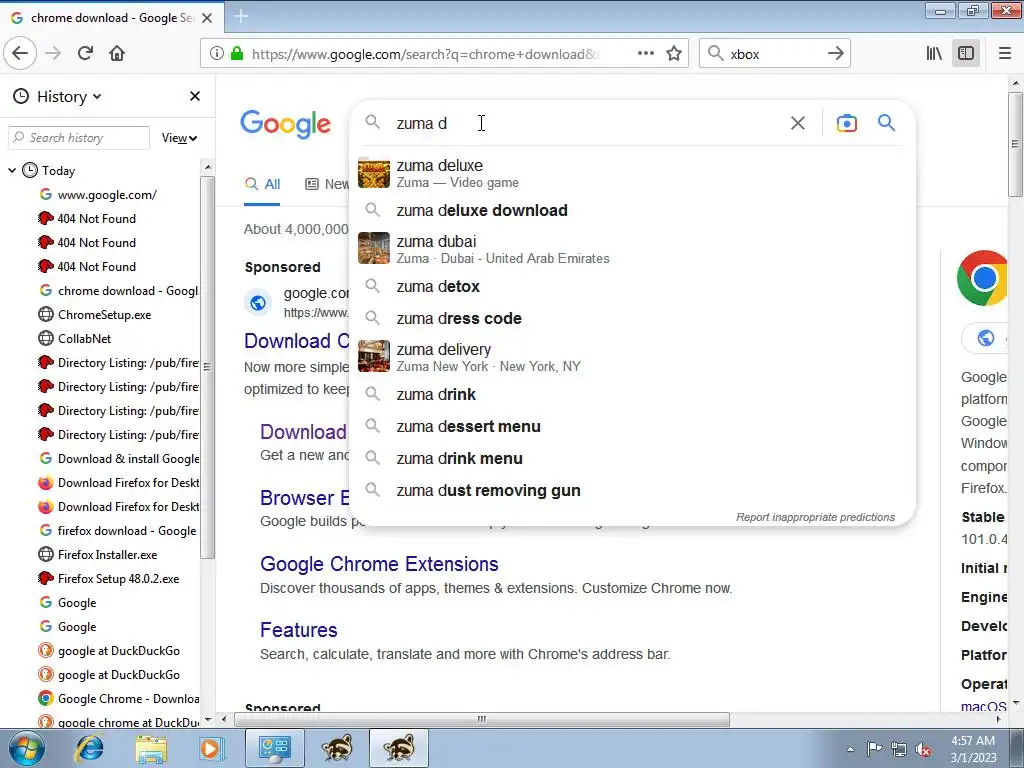Launch Internet Explorer from taskbar
This screenshot has height=768, width=1024.
(x=89, y=748)
